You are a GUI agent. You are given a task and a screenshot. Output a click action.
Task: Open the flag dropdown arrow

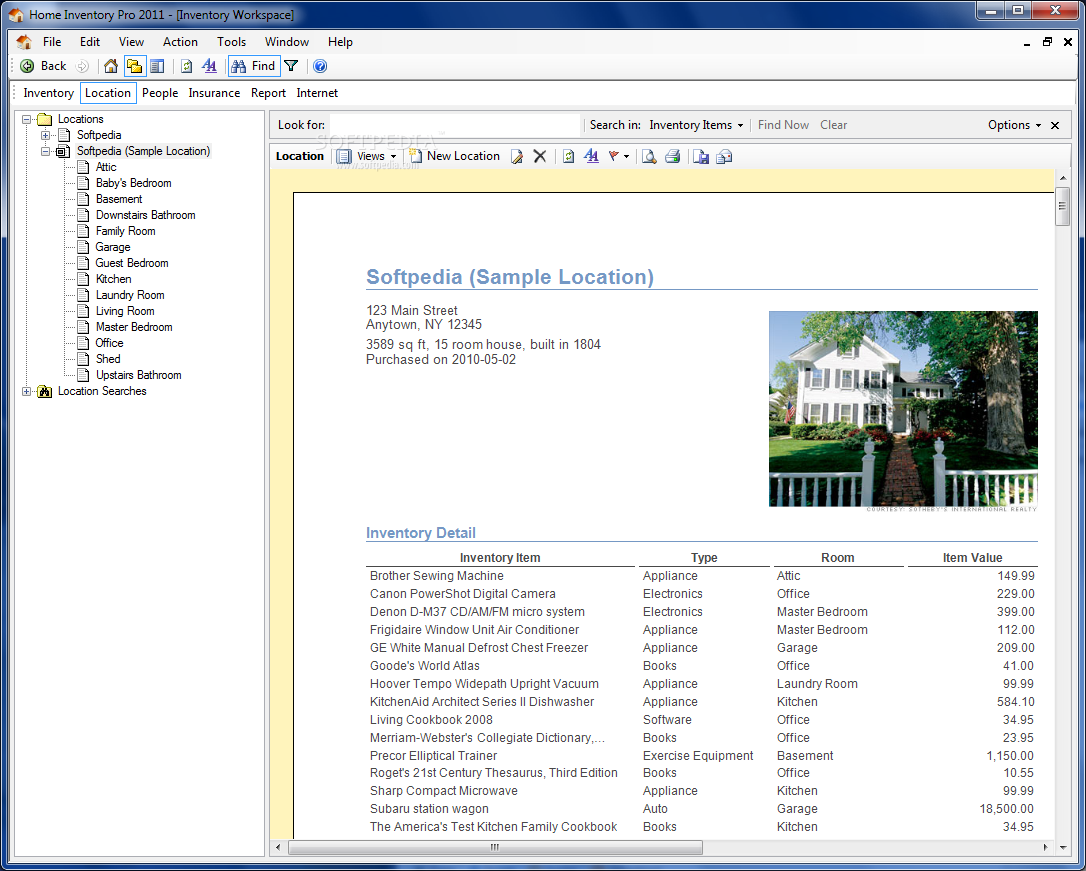[626, 156]
